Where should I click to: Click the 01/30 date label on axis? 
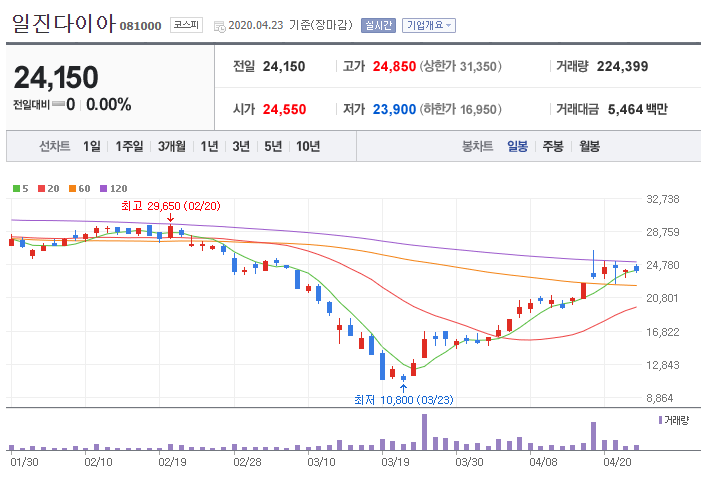24,462
